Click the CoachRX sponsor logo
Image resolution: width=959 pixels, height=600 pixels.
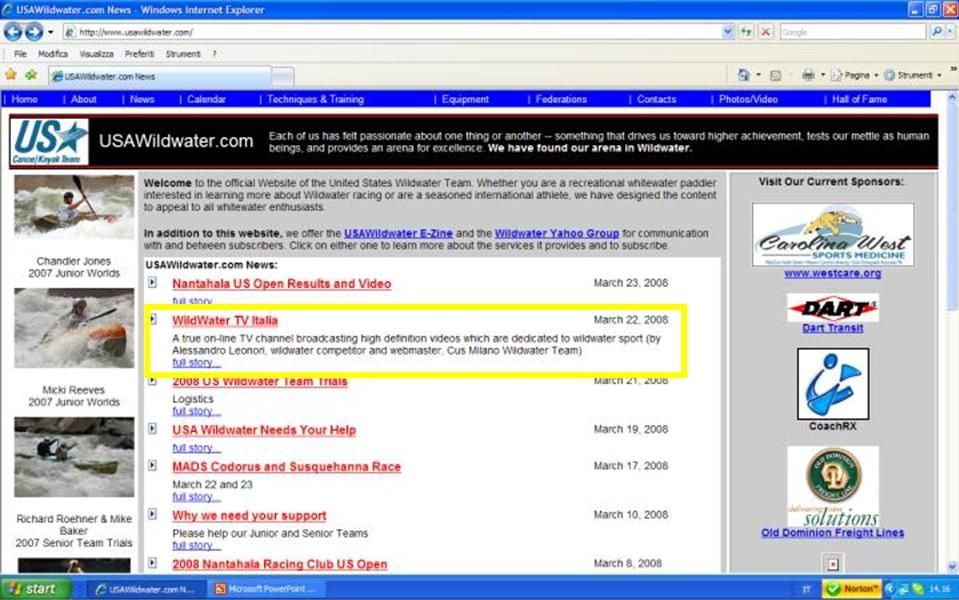click(x=832, y=384)
